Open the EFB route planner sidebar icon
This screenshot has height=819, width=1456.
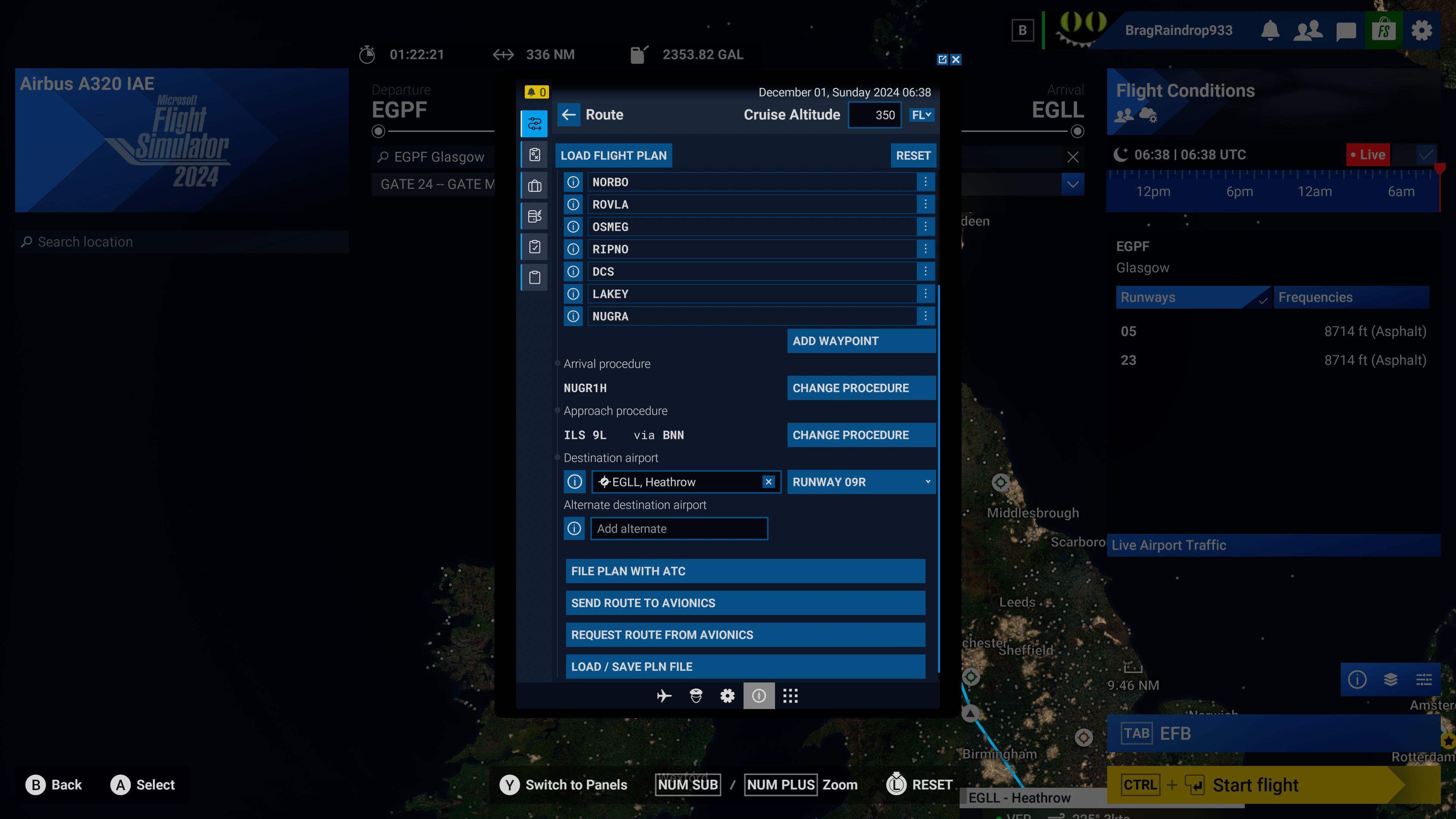534,124
